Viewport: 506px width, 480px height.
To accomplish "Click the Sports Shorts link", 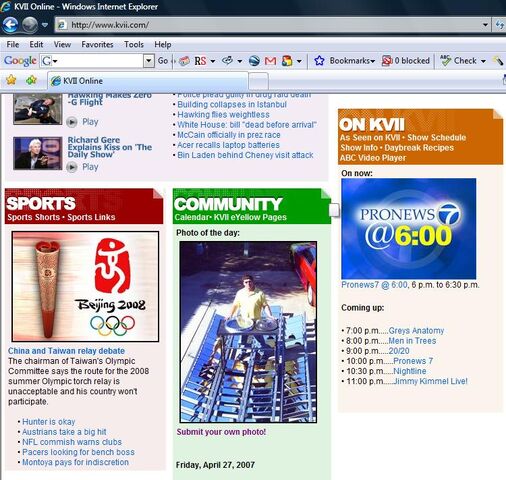I will pyautogui.click(x=33, y=217).
